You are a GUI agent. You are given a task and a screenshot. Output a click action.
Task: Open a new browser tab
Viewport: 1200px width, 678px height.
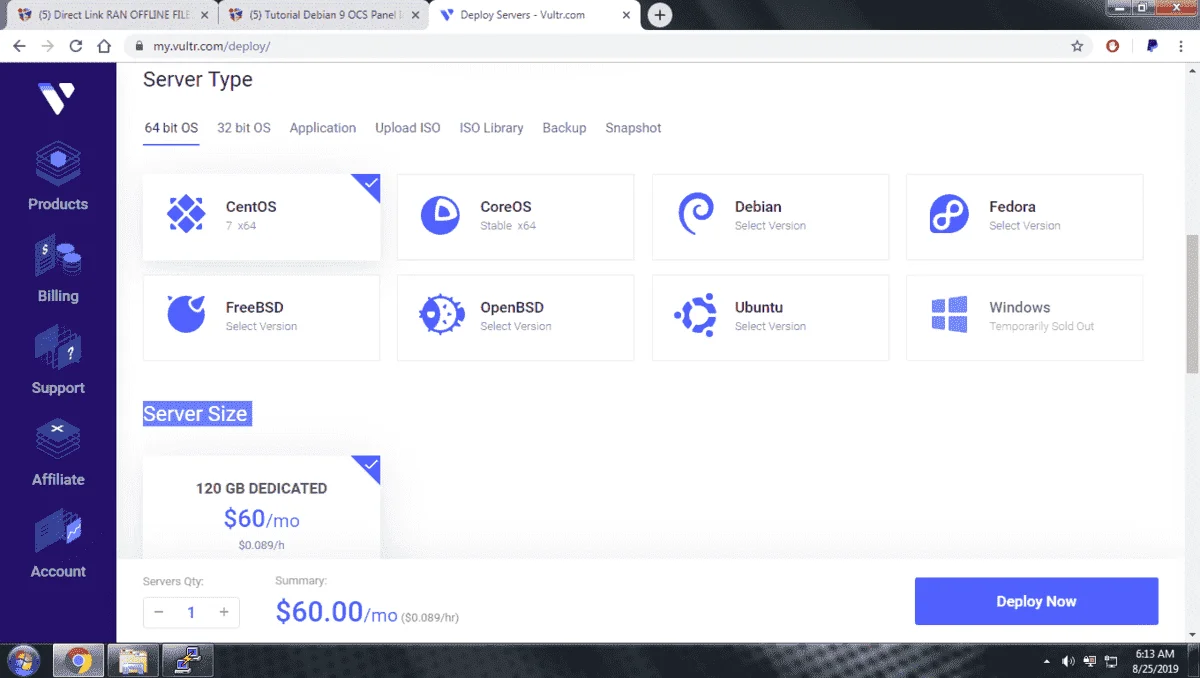pos(659,15)
